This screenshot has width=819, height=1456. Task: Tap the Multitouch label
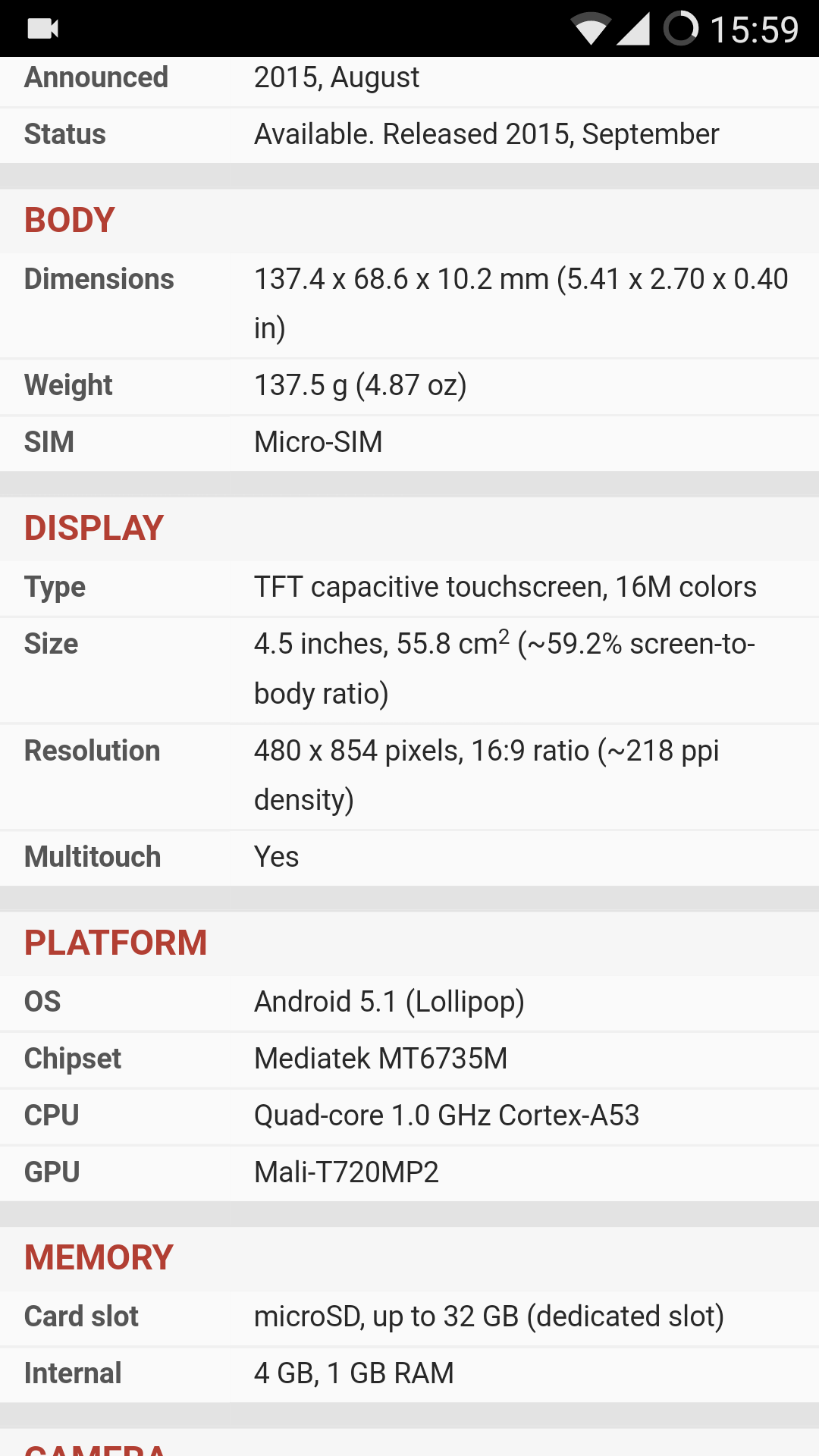click(93, 857)
